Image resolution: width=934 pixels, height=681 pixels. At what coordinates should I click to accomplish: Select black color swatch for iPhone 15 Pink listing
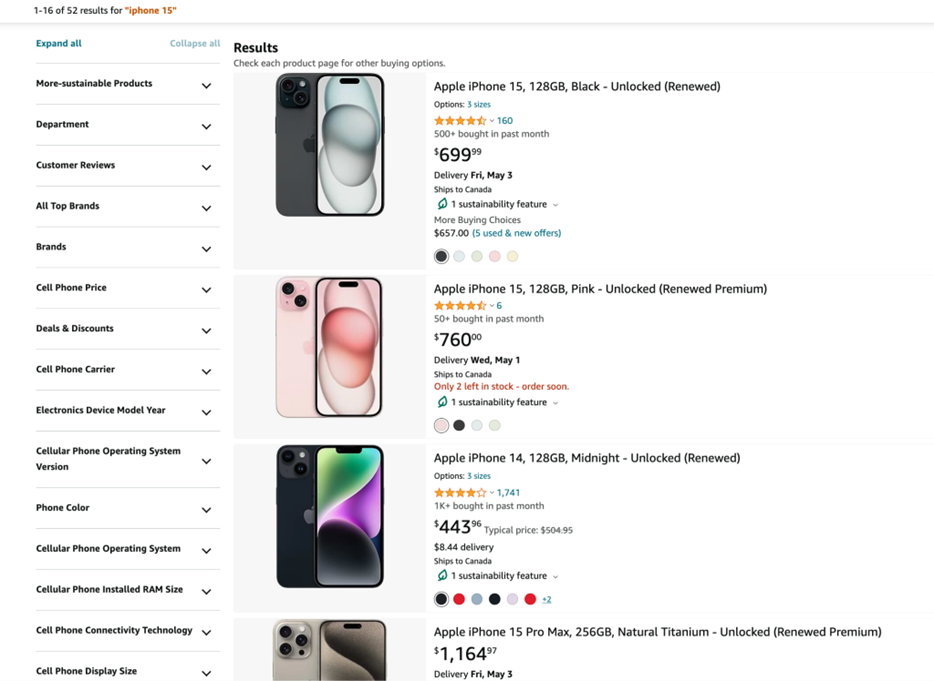[459, 425]
